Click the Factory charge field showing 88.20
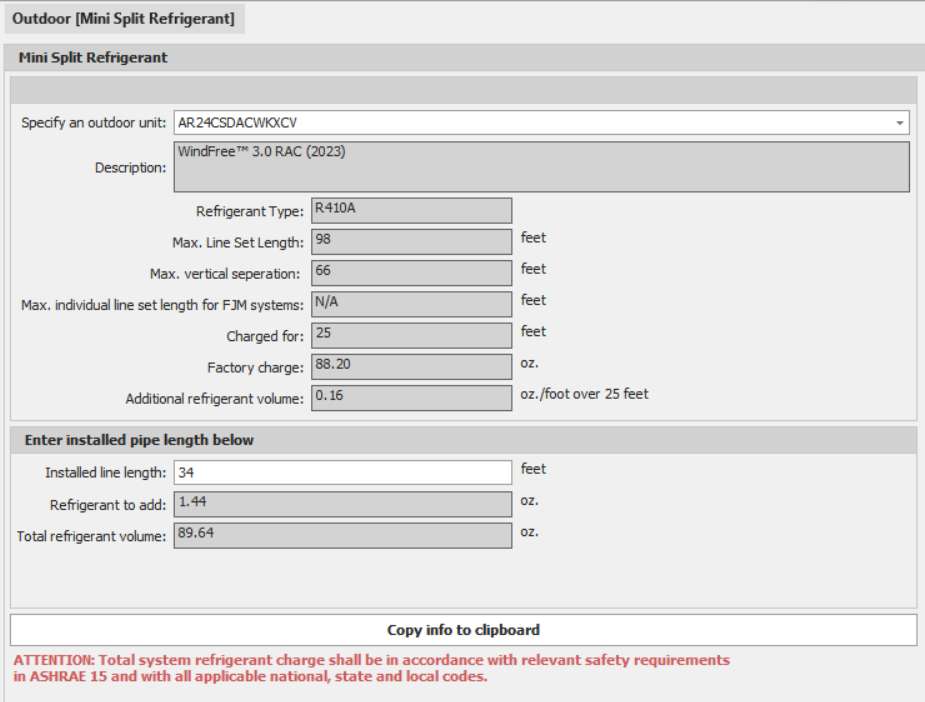The image size is (925, 702). click(411, 366)
